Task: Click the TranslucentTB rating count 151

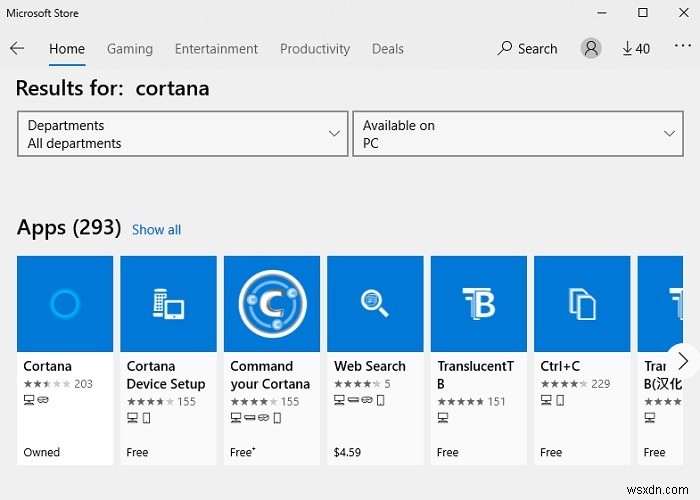Action: pos(496,402)
